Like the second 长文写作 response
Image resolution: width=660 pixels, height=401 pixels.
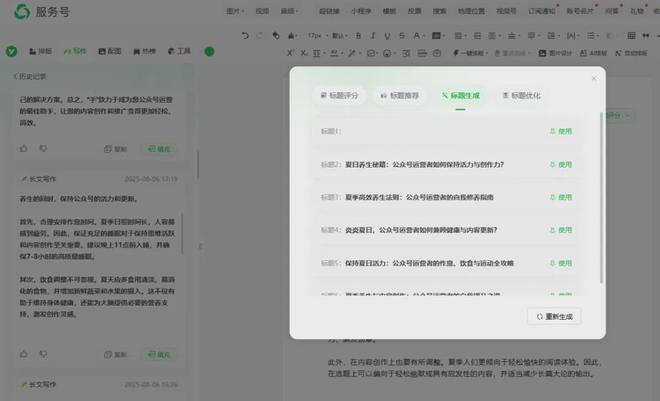24,354
